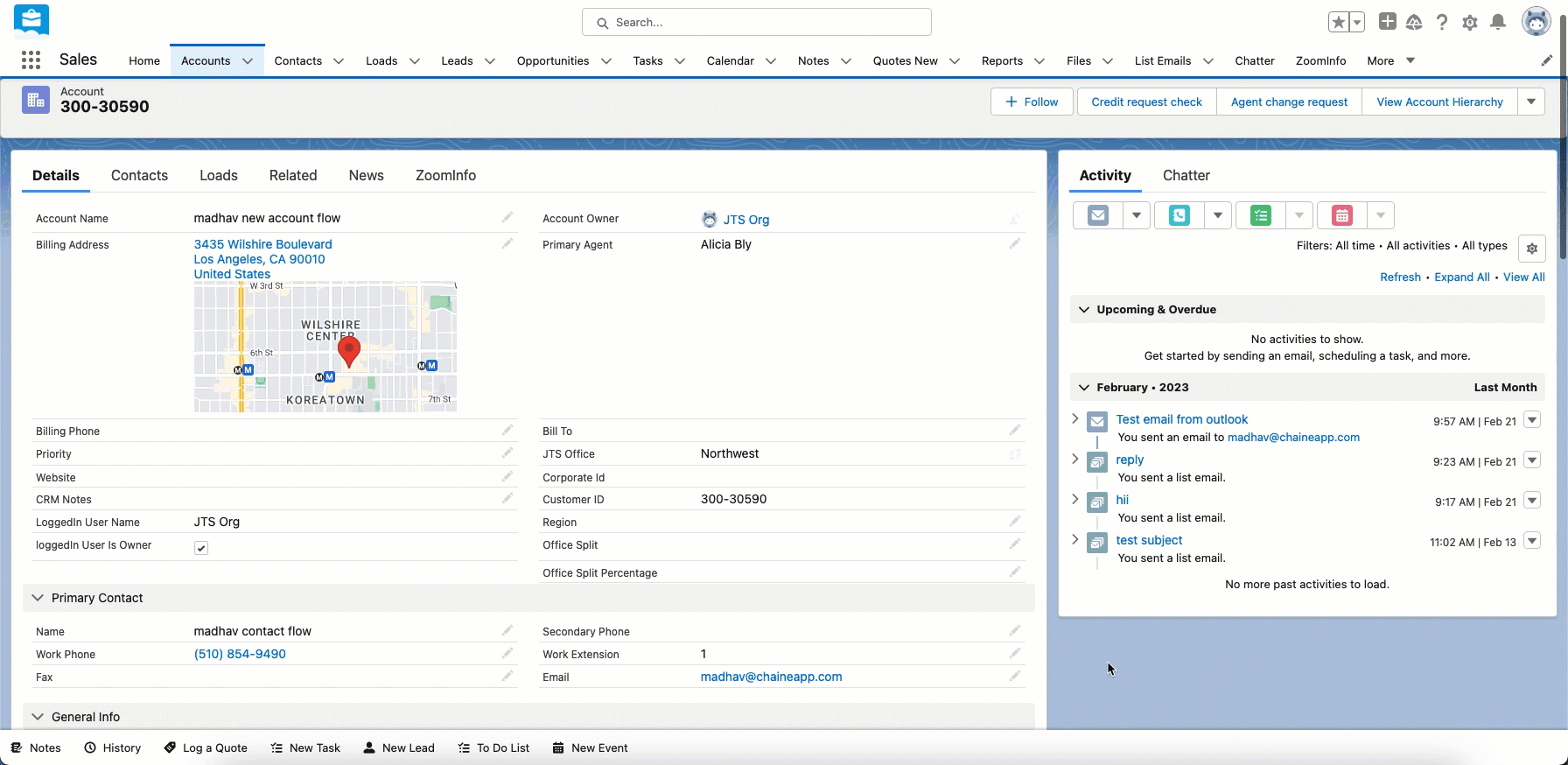1568x765 pixels.
Task: Edit the navigation bar with the pencil icon
Action: click(1547, 60)
